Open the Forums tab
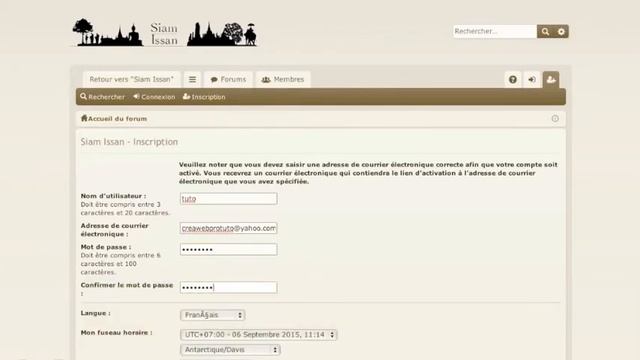 228,80
